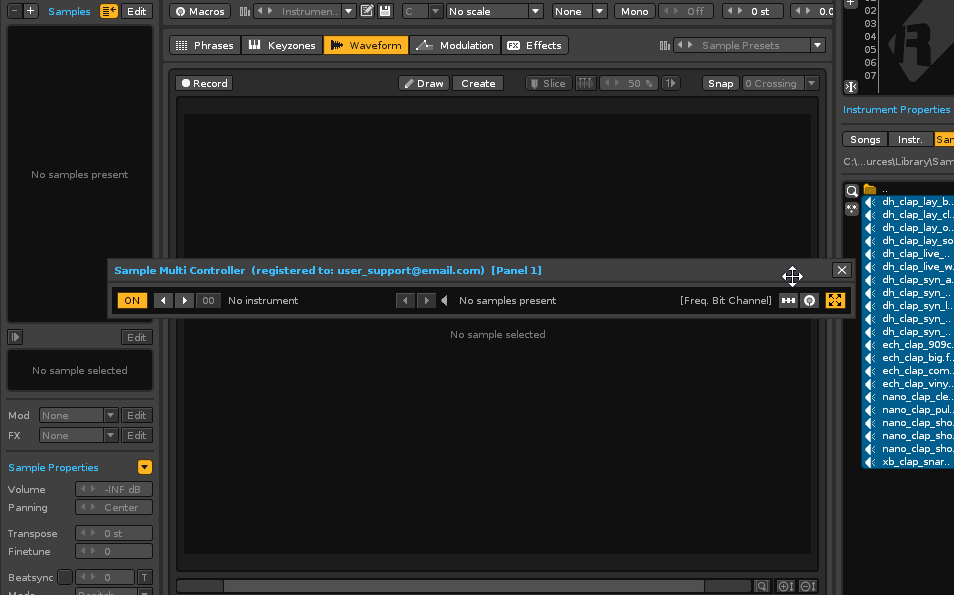Click the round knob icon in controller panel
Screen dimensions: 954x595
pos(810,300)
